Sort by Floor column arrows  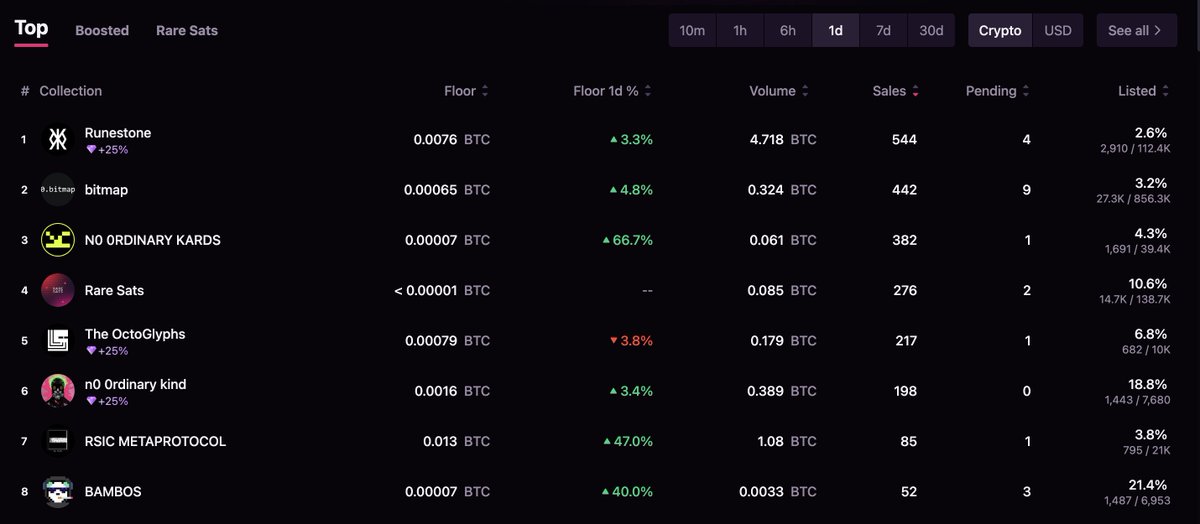485,91
